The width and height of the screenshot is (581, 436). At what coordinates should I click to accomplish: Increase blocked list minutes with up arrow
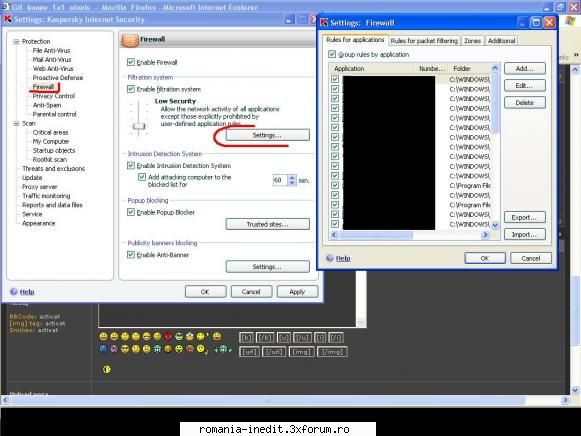point(292,178)
